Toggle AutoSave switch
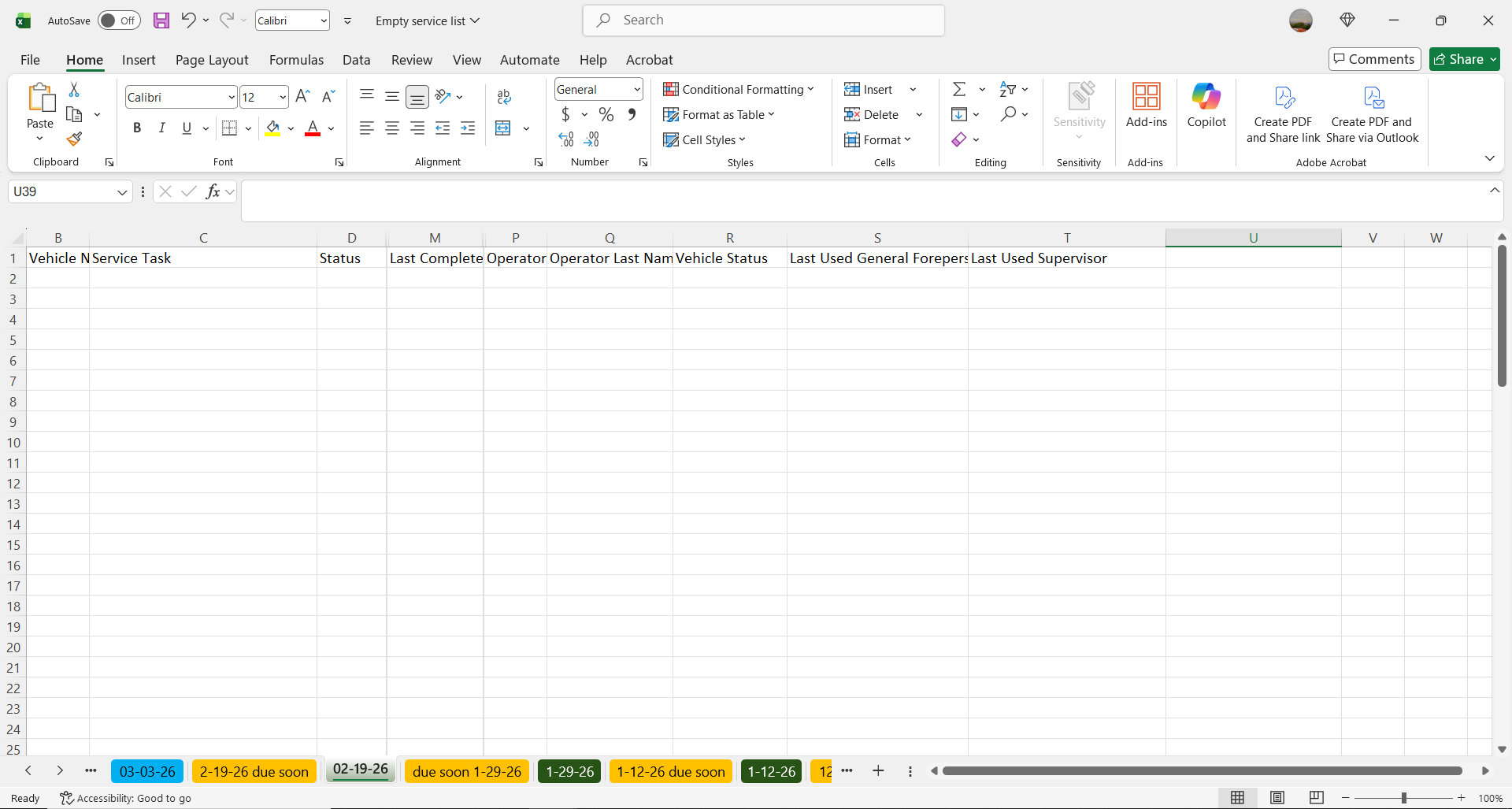Viewport: 1512px width, 809px height. pos(119,20)
